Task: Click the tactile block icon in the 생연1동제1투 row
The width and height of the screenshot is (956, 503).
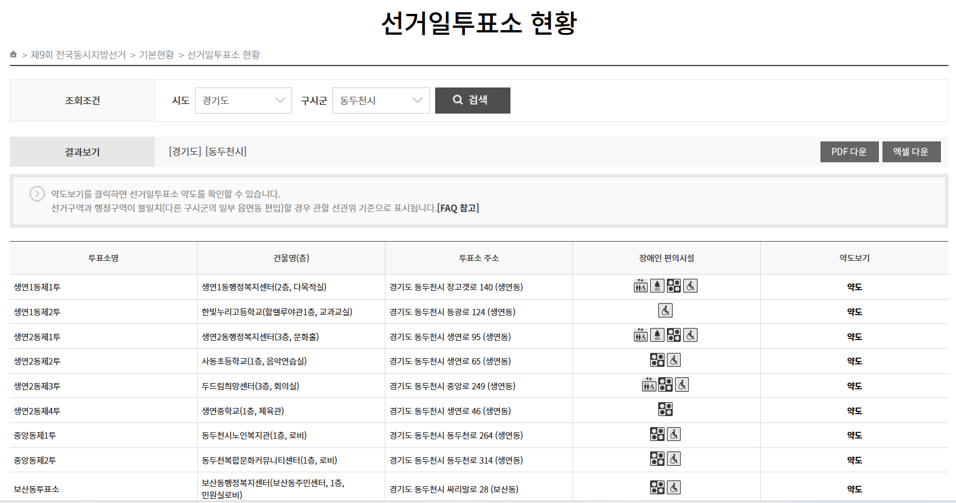Action: coord(674,286)
